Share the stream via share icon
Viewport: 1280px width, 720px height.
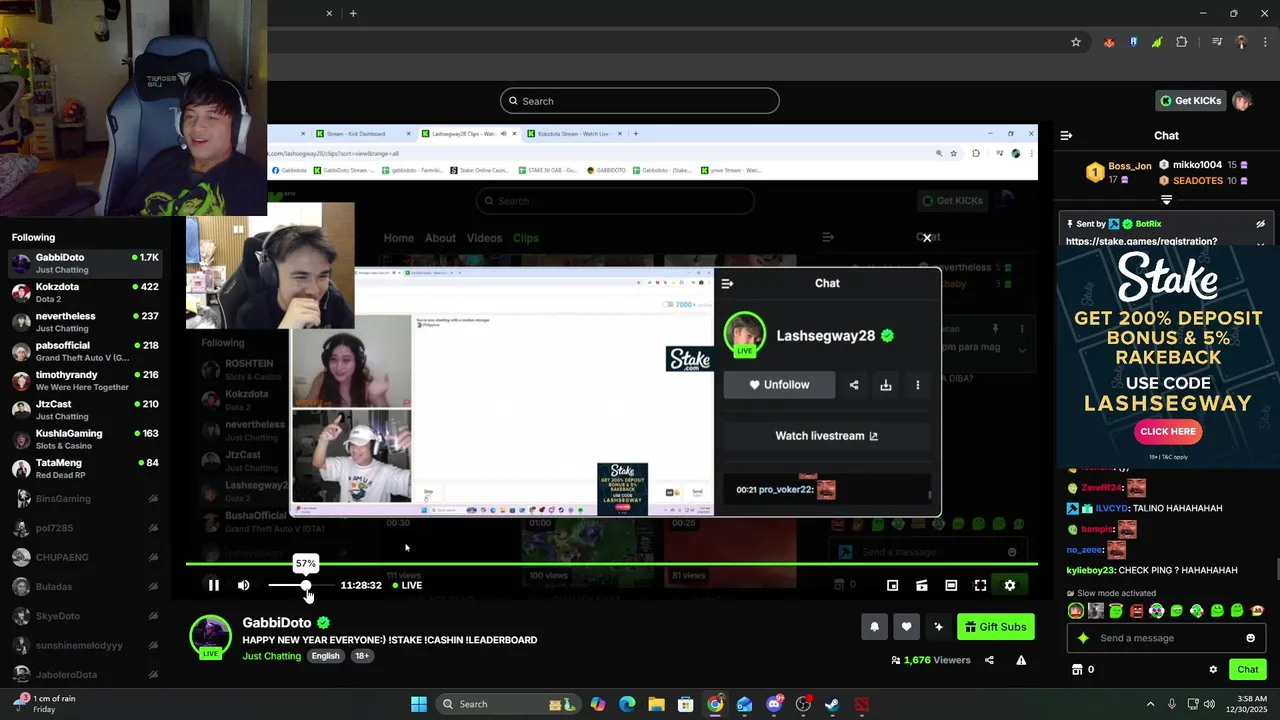click(989, 660)
